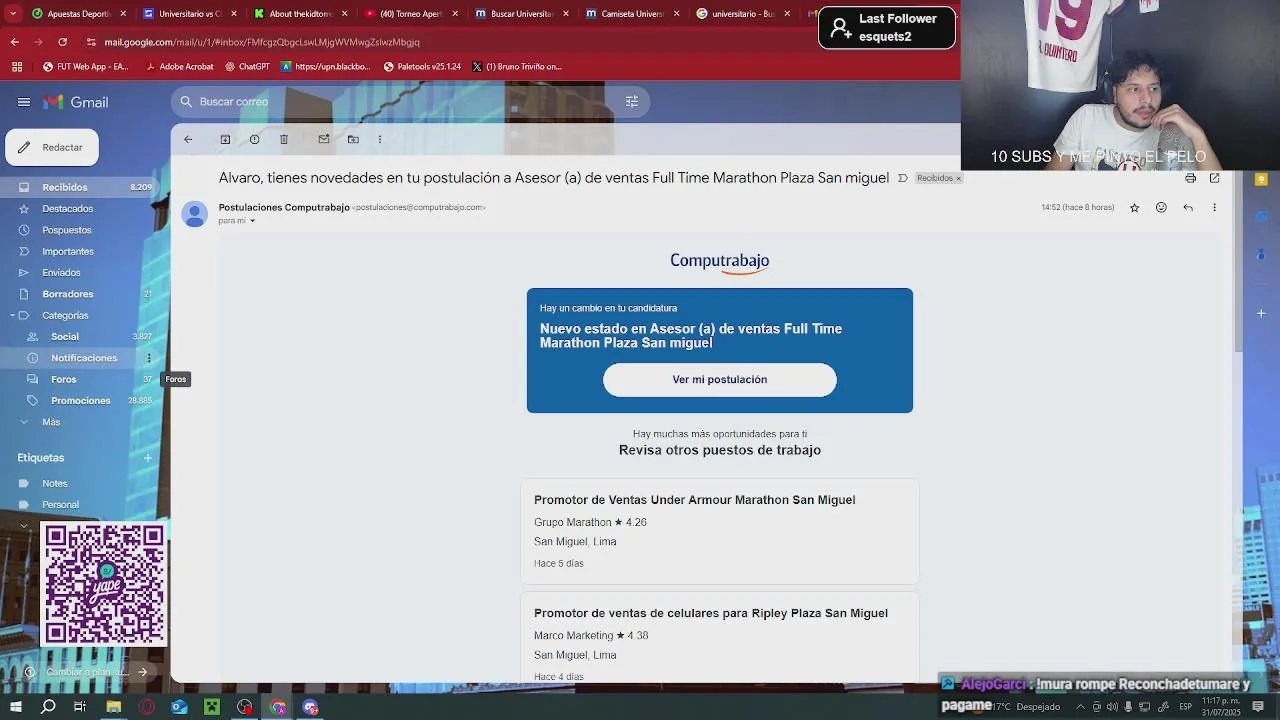Expand recipient details next to para mí

point(252,221)
